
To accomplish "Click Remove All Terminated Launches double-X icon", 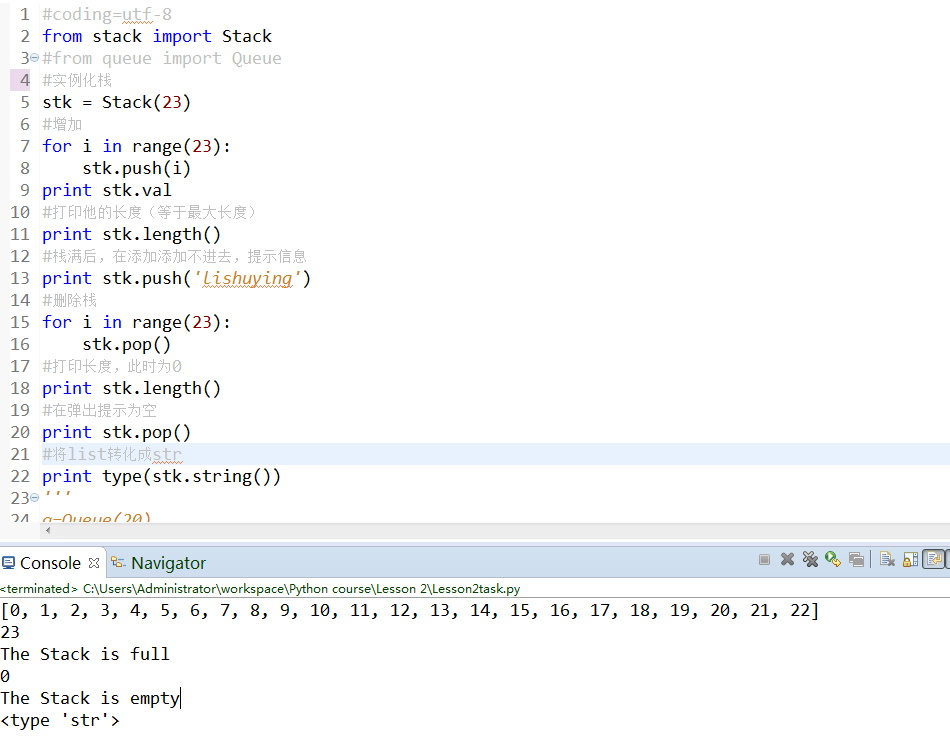I will click(810, 560).
